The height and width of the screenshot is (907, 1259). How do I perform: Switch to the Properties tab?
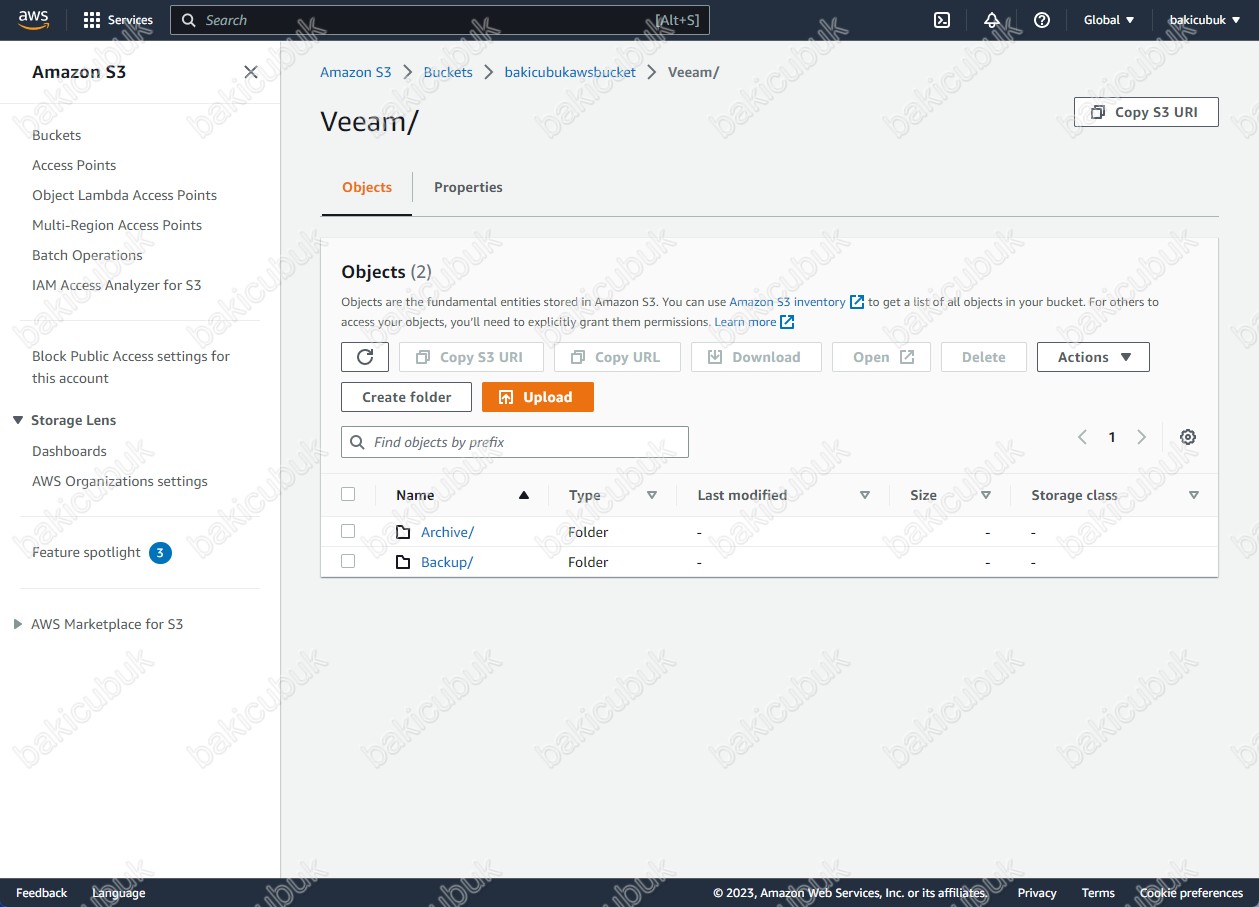[468, 187]
